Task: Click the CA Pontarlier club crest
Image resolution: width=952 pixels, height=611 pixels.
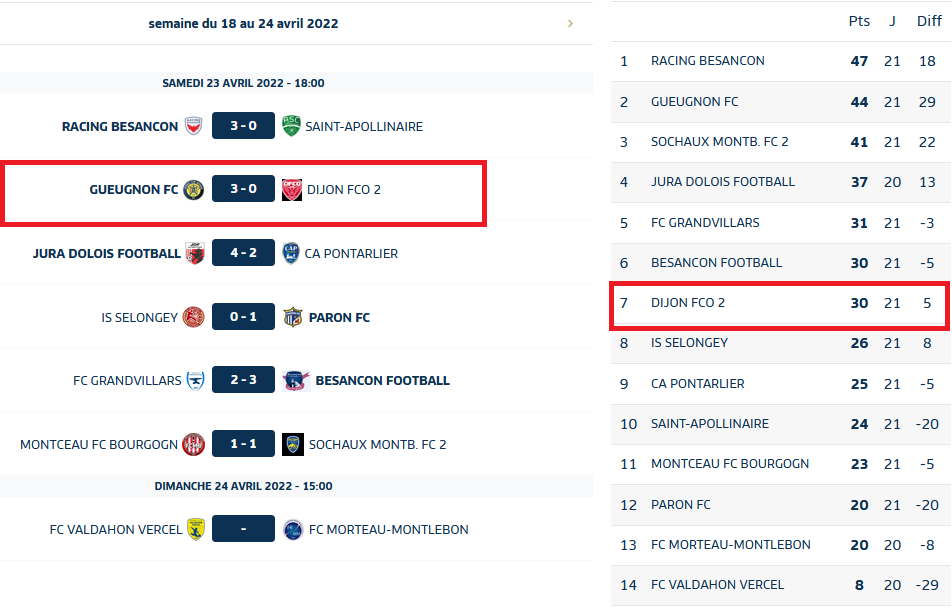Action: point(291,253)
